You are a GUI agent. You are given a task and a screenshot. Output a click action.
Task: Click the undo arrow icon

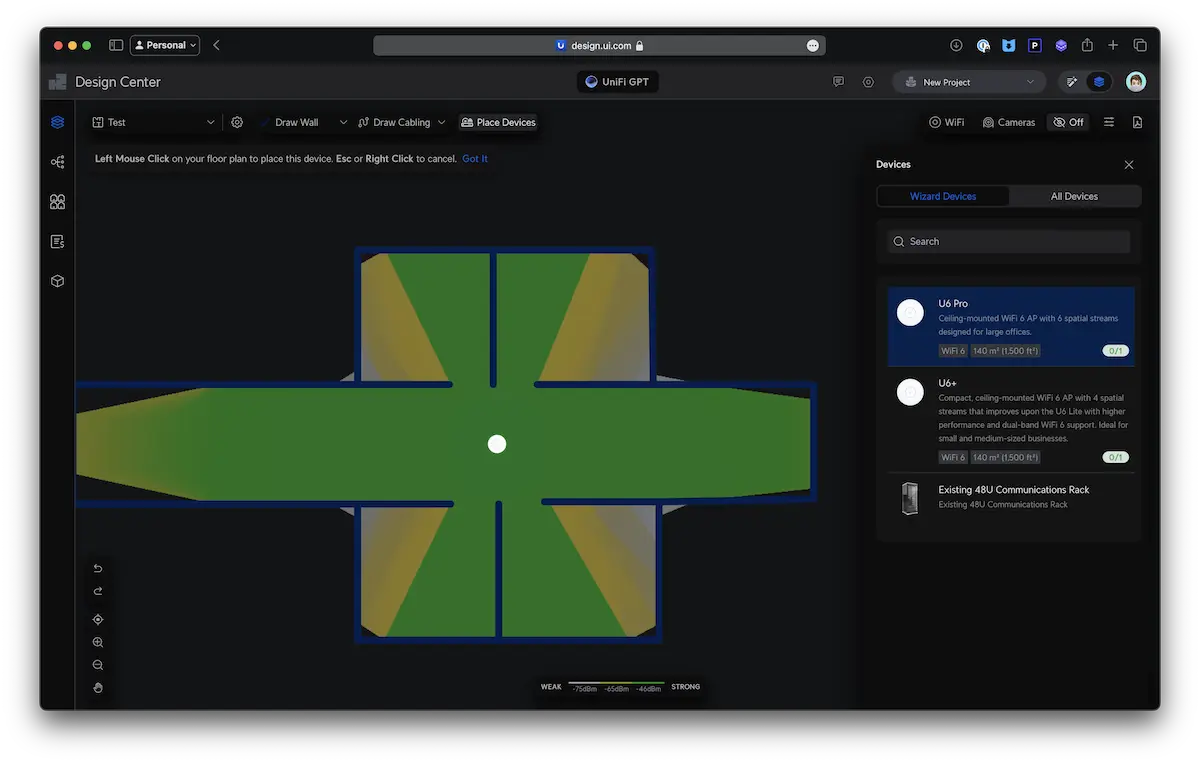tap(98, 568)
